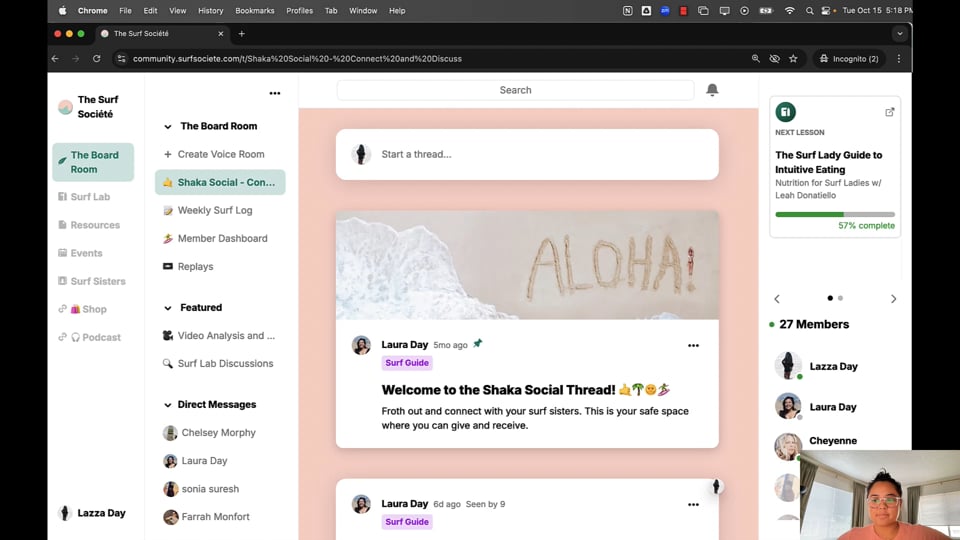
Task: Open the ALOHA beach banner image
Action: (x=527, y=265)
